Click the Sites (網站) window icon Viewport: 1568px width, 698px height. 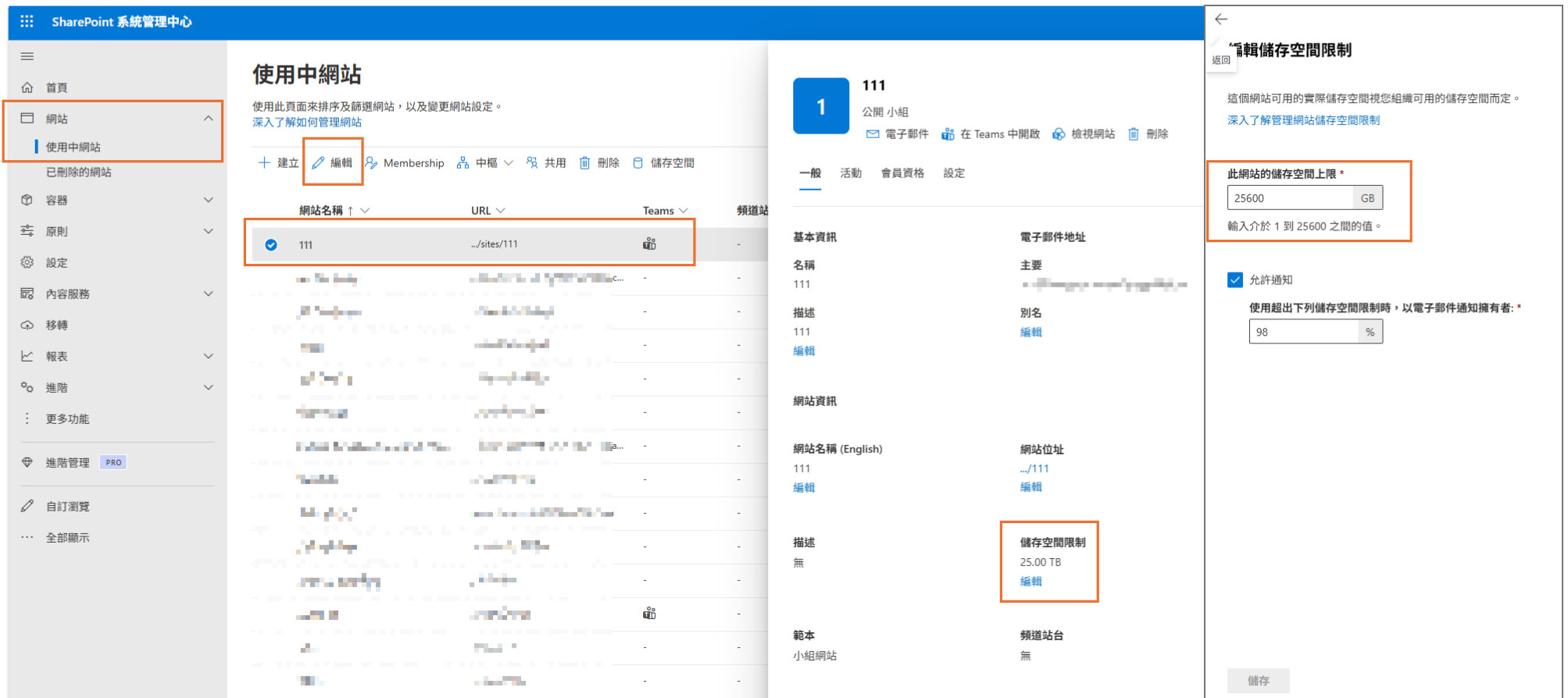27,118
